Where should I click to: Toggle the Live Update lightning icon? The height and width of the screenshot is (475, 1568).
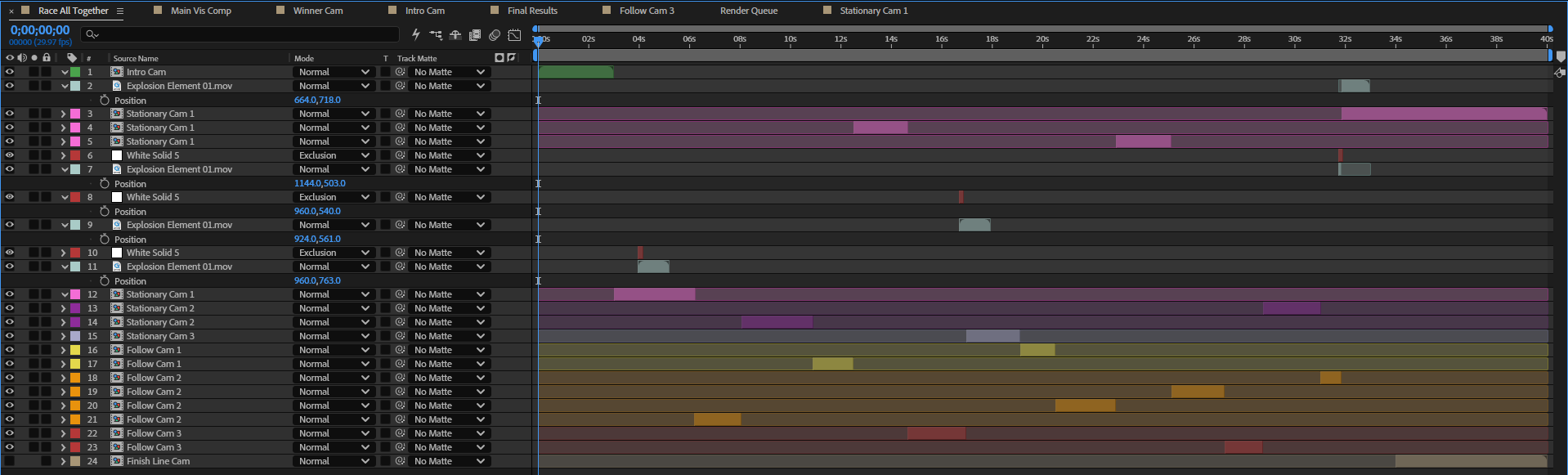[415, 34]
